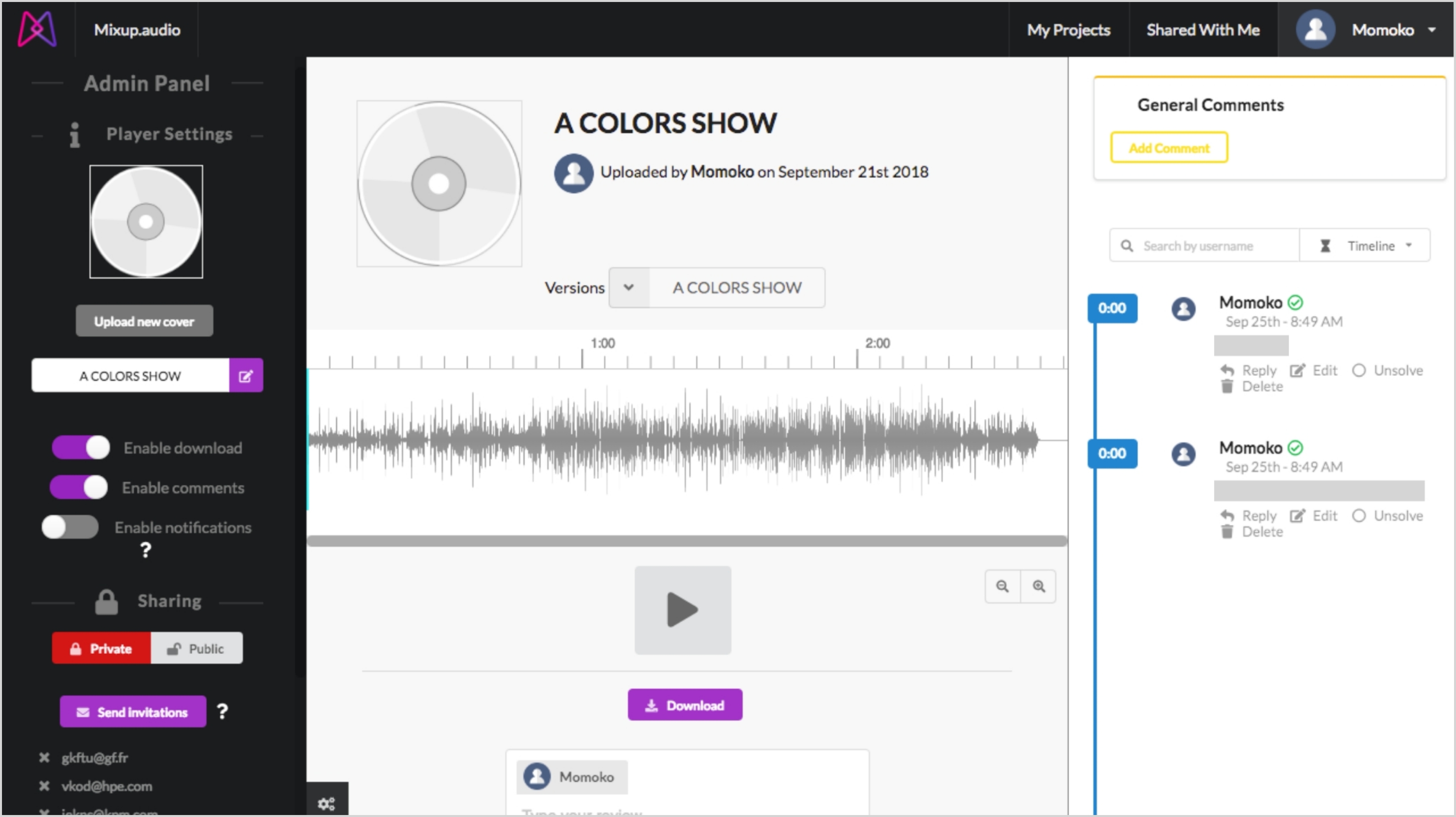Set sharing to Public
The width and height of the screenshot is (1456, 817).
pyautogui.click(x=197, y=648)
